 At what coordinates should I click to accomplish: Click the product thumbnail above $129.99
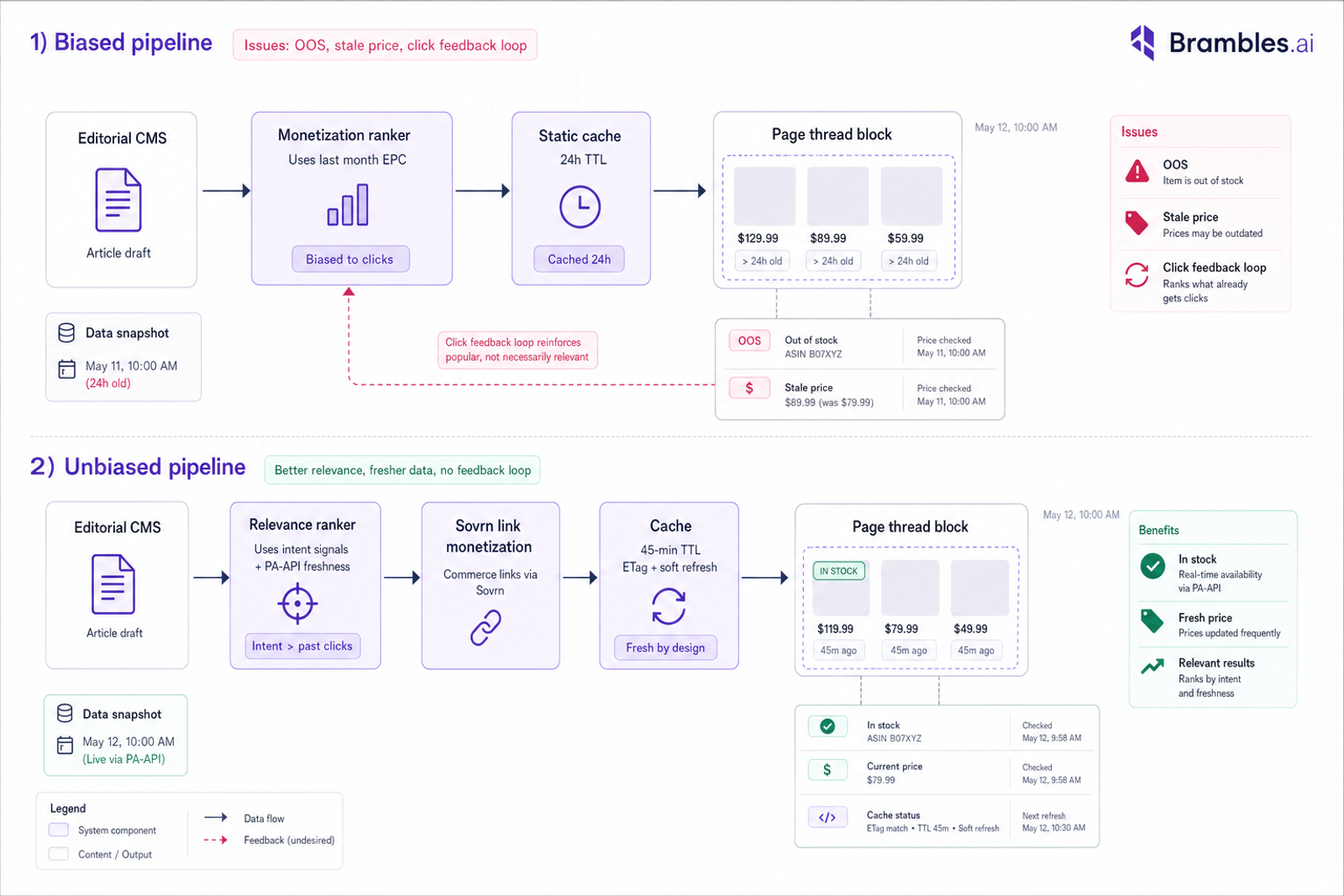[764, 196]
